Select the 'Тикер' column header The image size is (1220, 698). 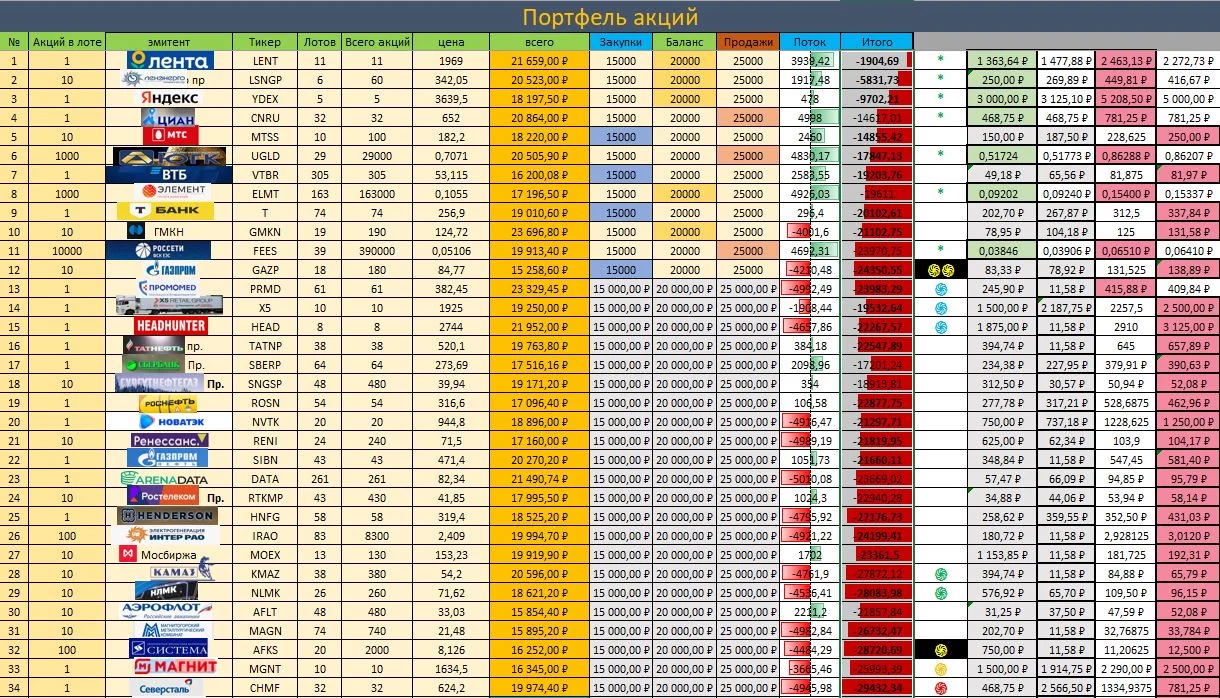(x=265, y=42)
